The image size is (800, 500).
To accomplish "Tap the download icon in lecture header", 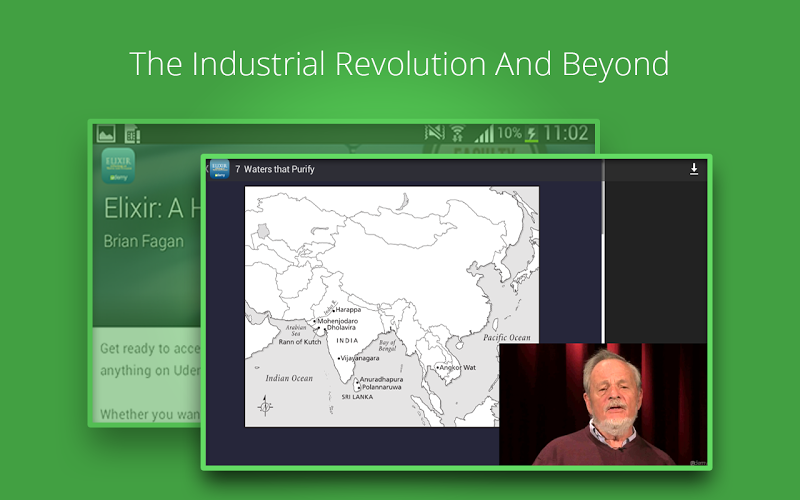I will 693,169.
